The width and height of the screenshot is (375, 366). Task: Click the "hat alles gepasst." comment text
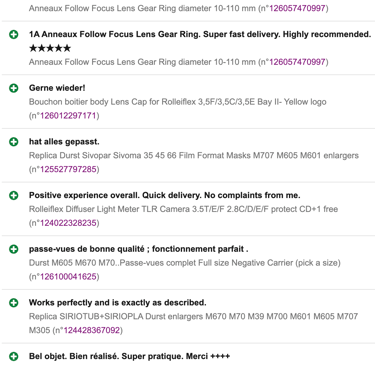[64, 142]
